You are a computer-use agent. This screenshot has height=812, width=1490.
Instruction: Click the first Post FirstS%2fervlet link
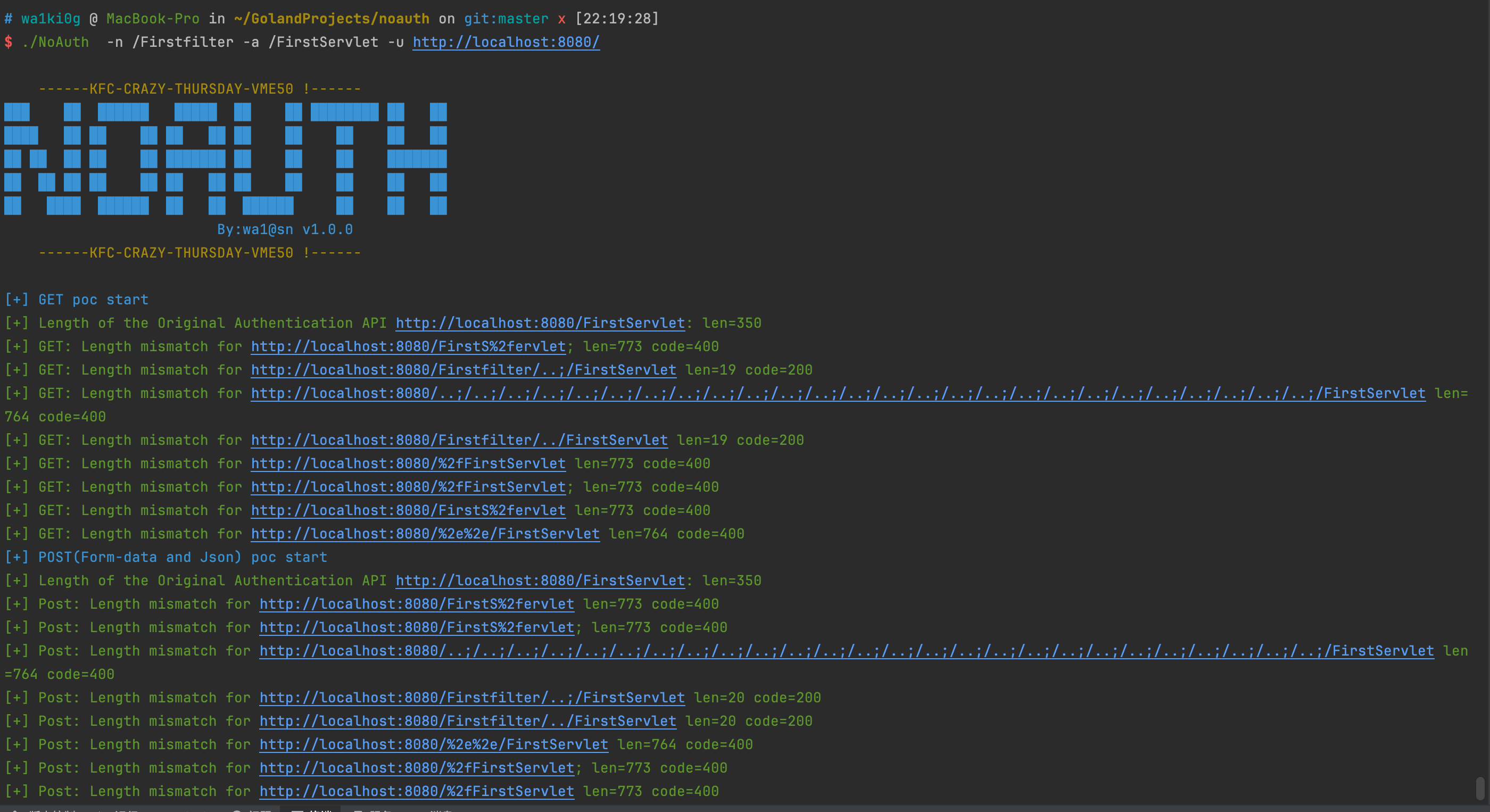pos(417,604)
